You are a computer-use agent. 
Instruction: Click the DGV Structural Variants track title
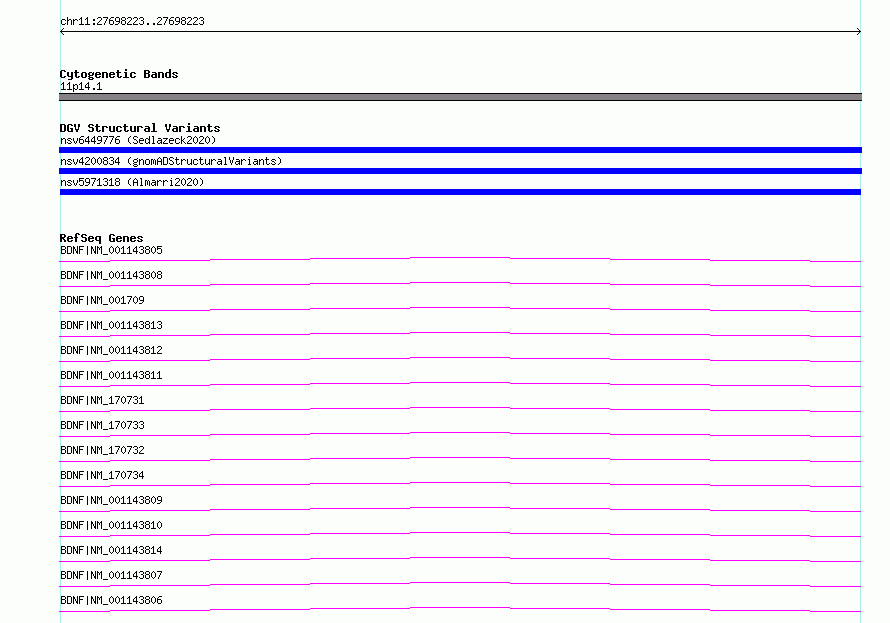[x=140, y=128]
